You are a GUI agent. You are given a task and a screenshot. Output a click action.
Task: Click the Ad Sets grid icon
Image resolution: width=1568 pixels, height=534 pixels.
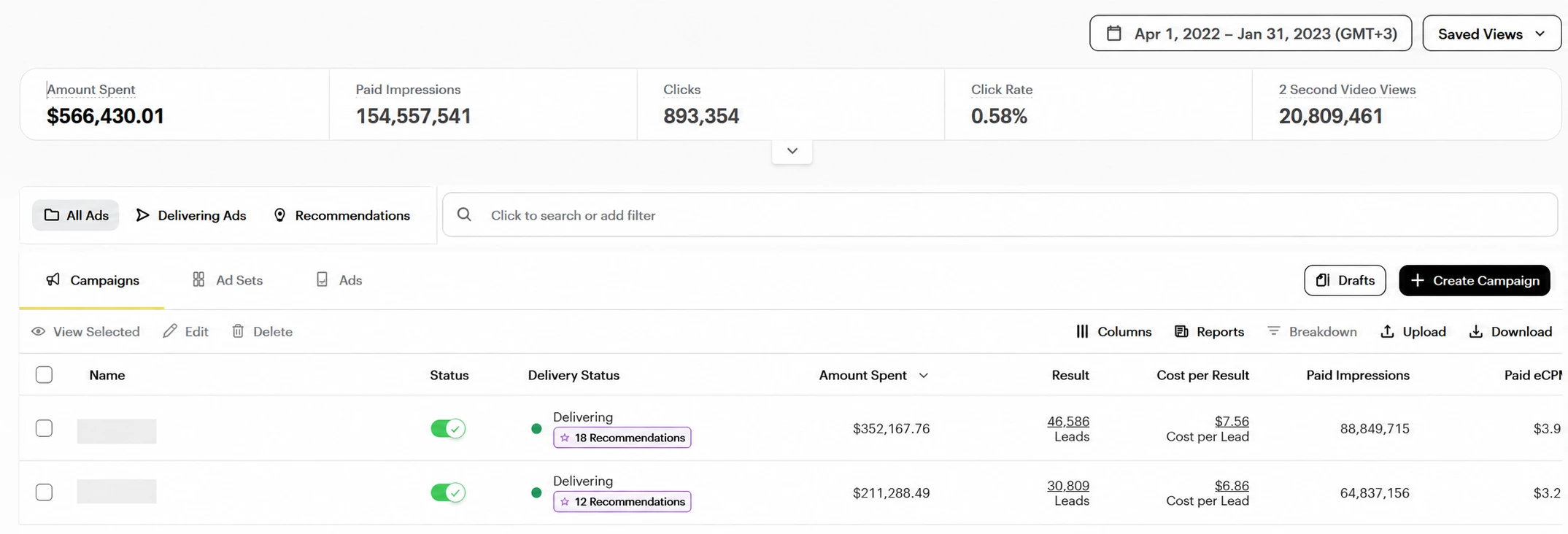(x=198, y=279)
